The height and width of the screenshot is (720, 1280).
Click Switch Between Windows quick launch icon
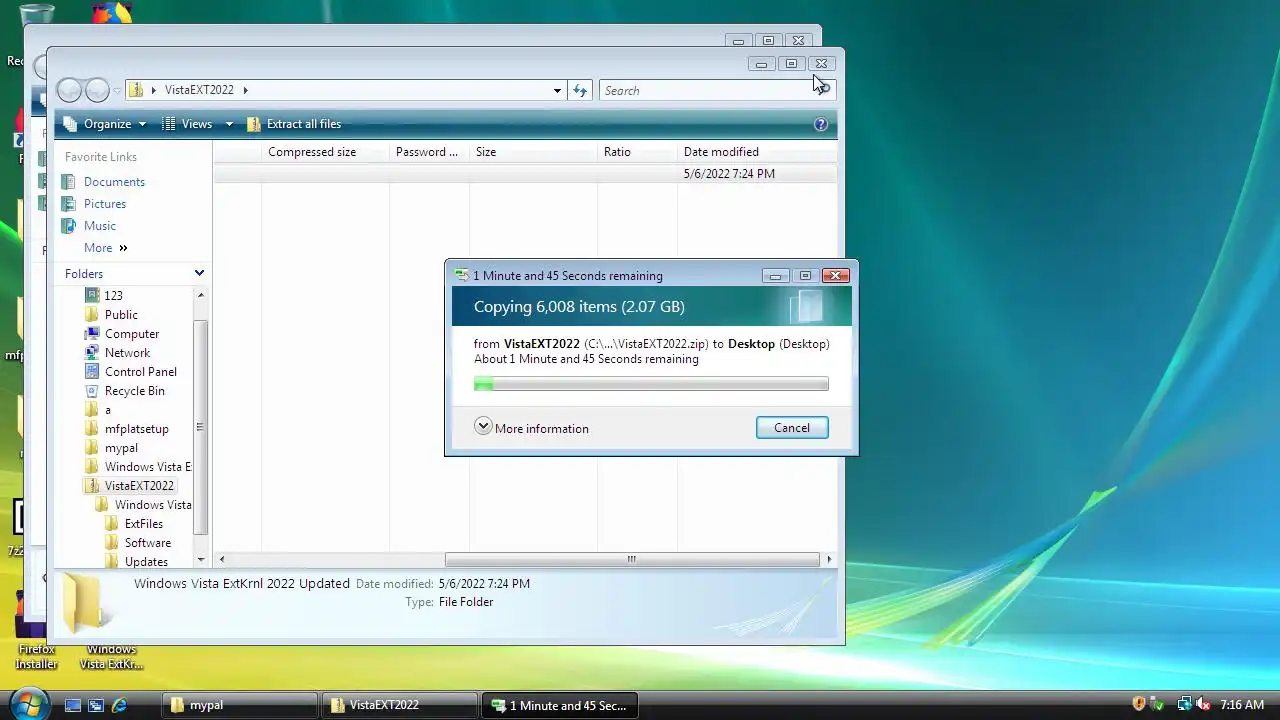click(96, 705)
